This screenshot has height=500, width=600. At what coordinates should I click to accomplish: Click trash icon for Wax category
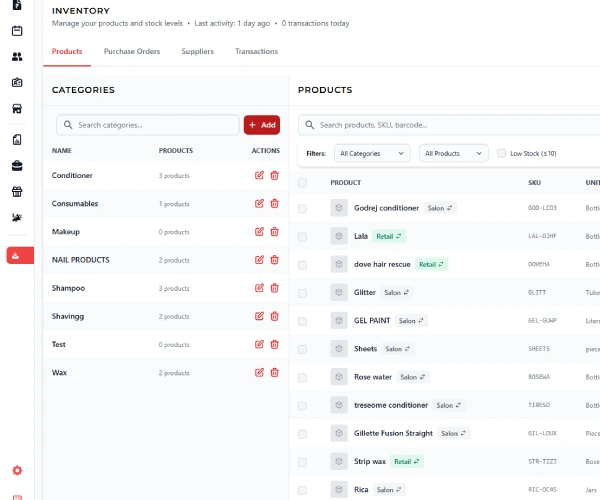[x=275, y=372]
